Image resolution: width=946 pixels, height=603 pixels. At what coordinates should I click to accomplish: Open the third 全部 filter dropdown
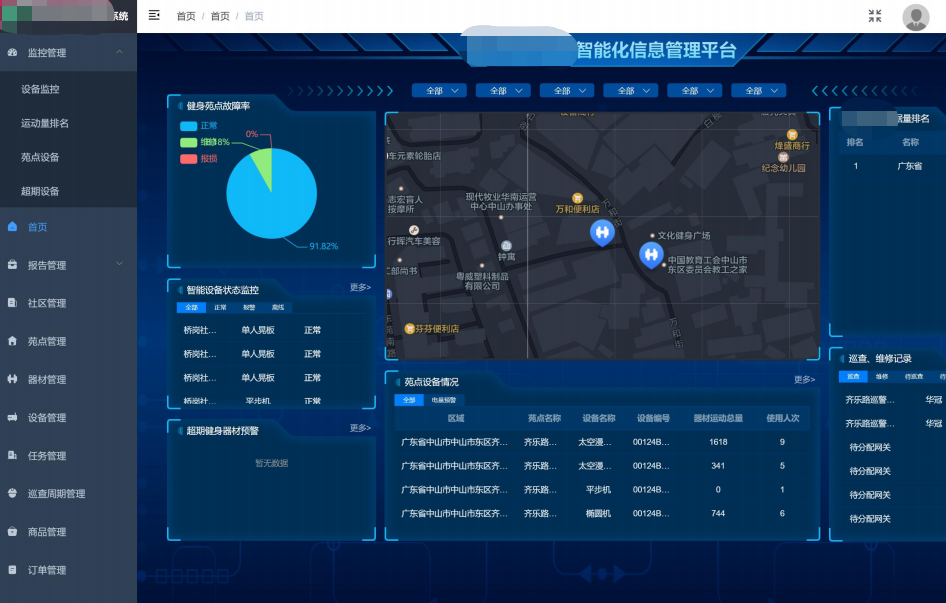567,91
